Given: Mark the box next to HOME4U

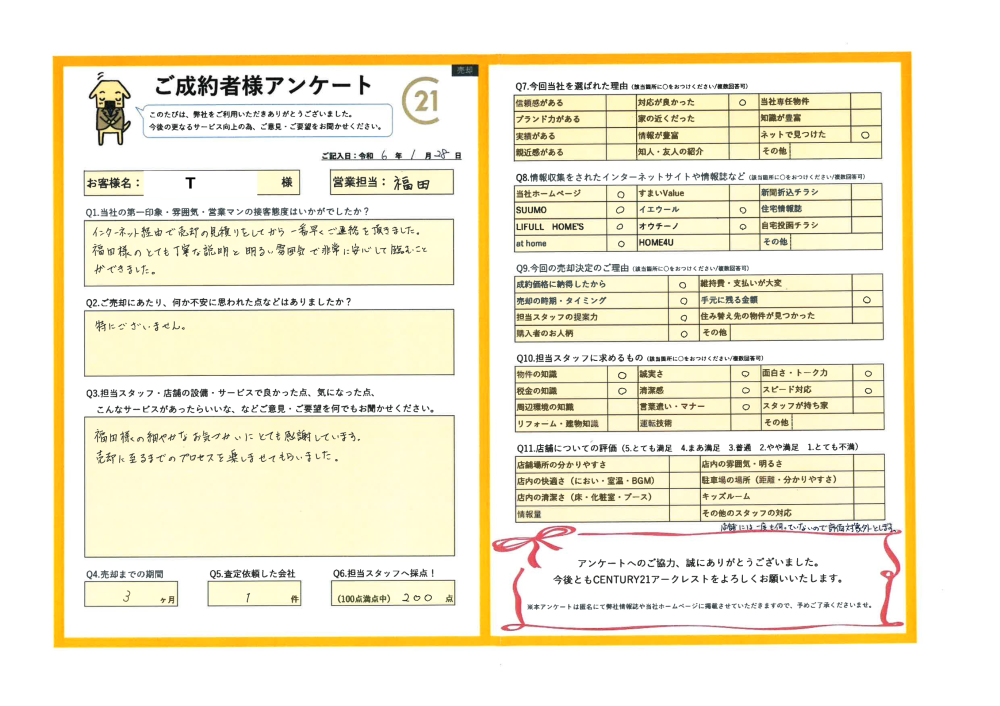Looking at the screenshot, I should [x=741, y=243].
